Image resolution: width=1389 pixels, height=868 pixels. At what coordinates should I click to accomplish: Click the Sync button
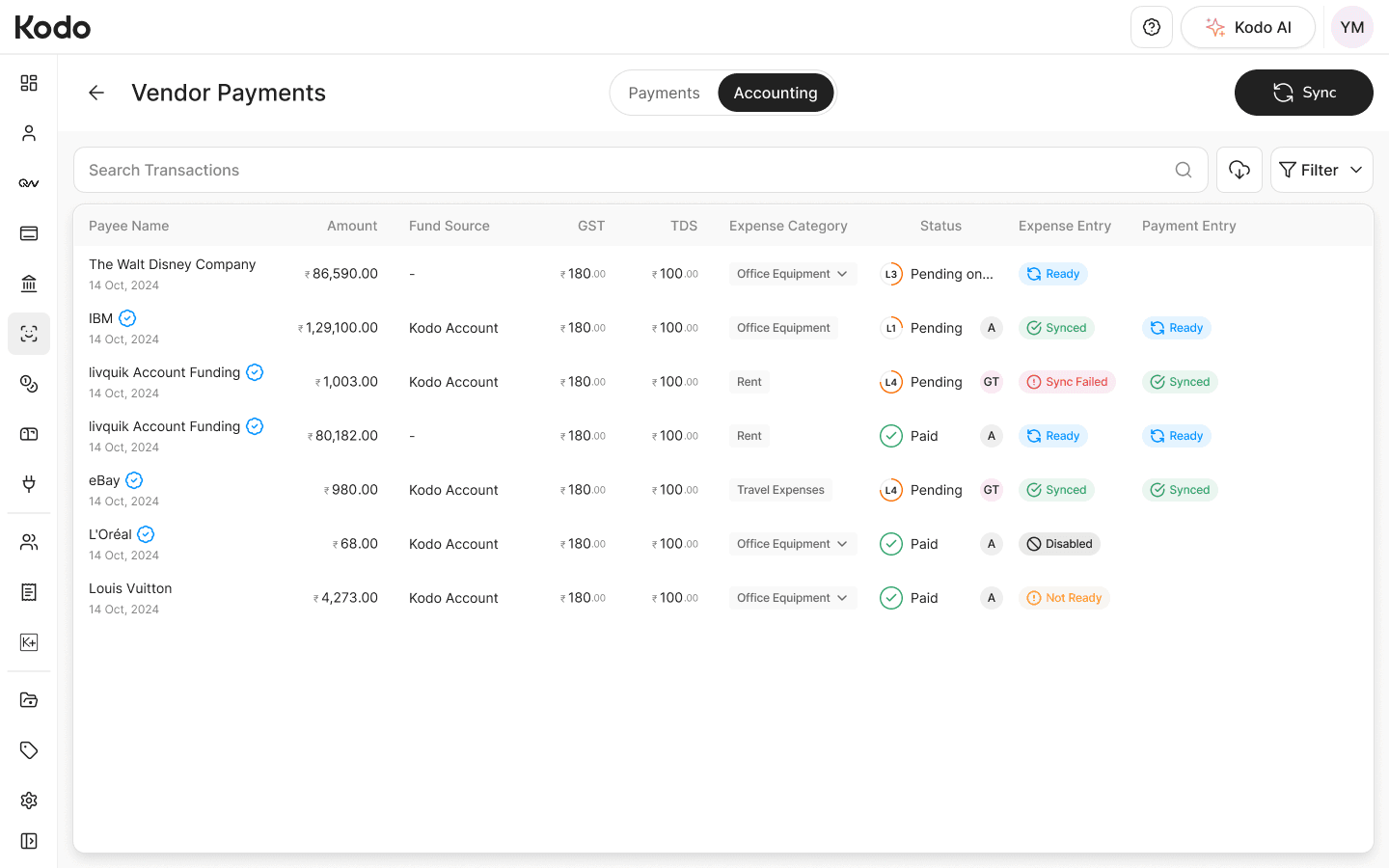point(1304,93)
